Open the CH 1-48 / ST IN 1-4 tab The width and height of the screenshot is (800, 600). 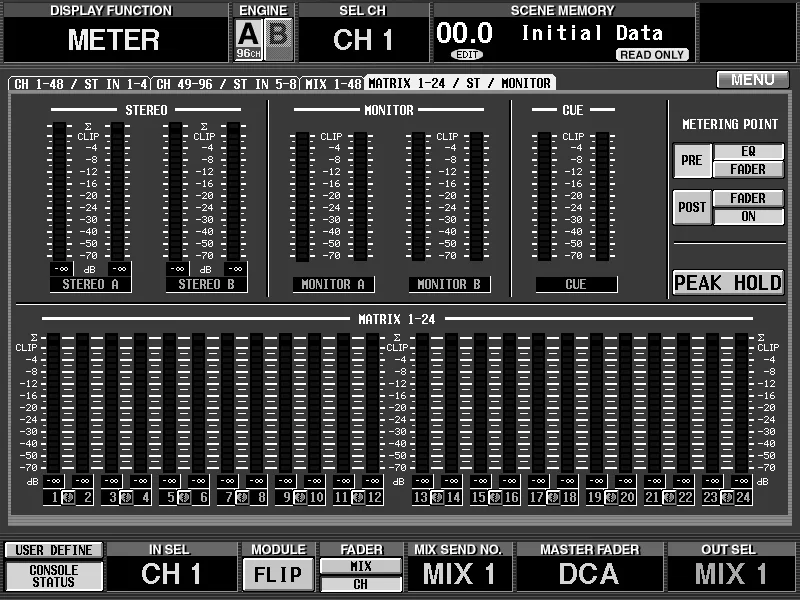pyautogui.click(x=80, y=84)
